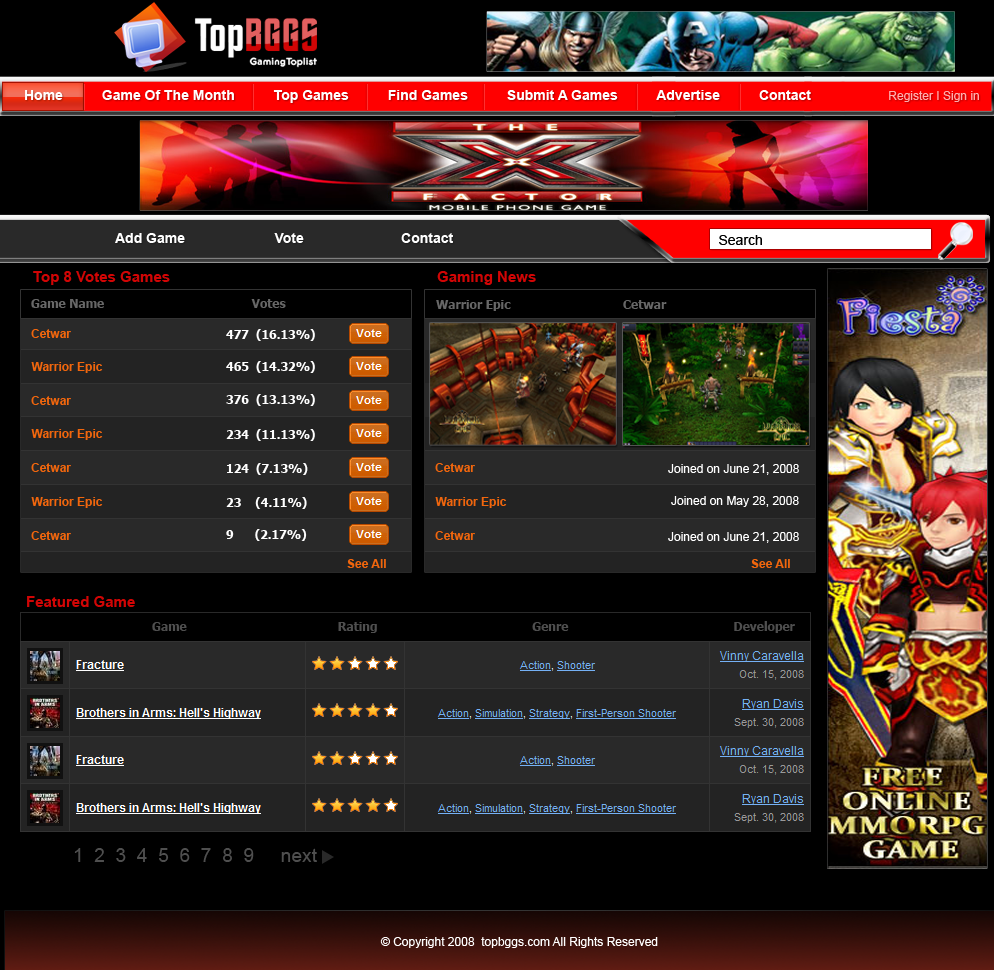
Task: Open the Fiesta free online MMORPG ad
Action: coord(907,569)
